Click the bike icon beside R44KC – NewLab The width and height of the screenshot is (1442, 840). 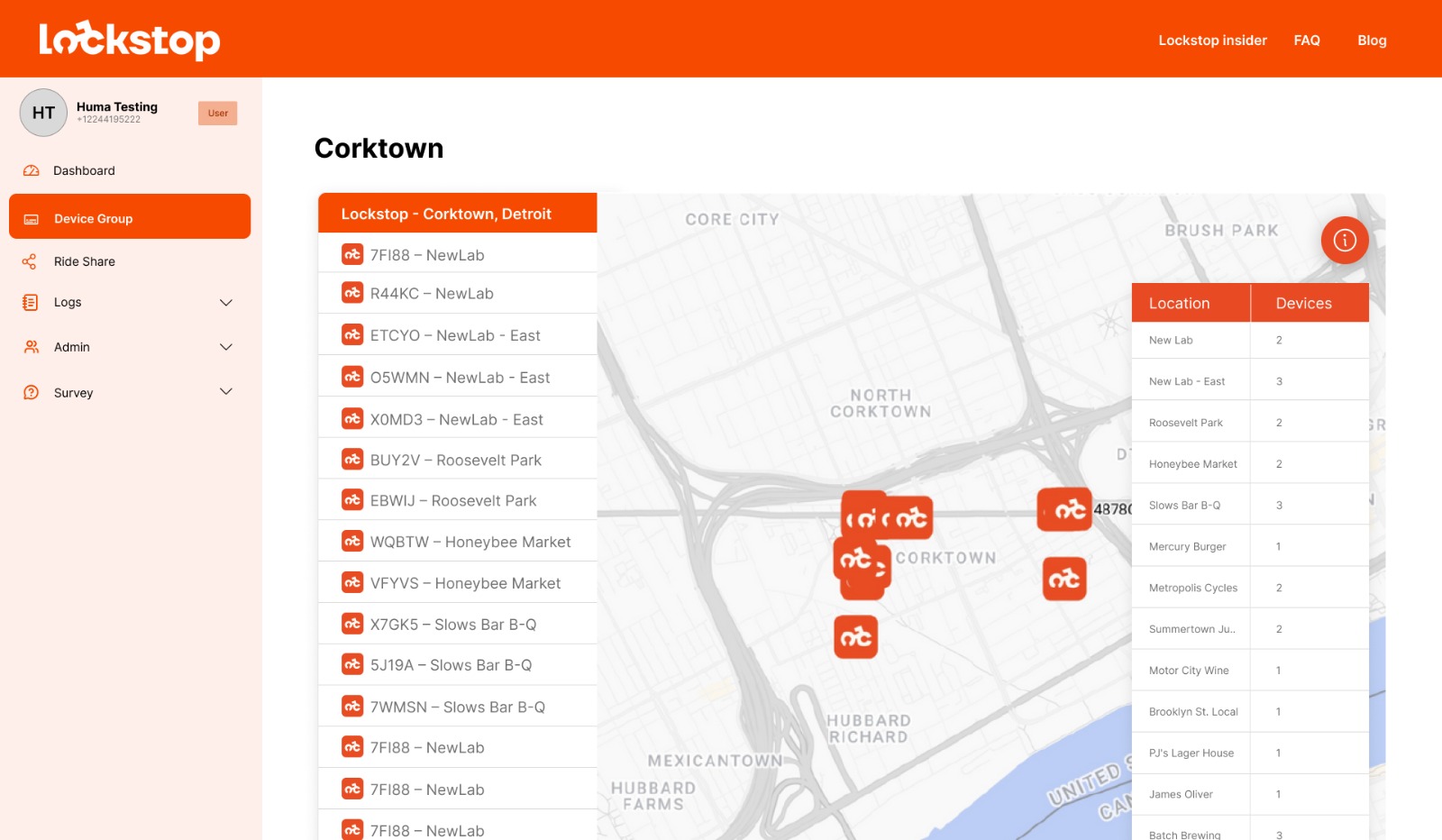tap(352, 293)
